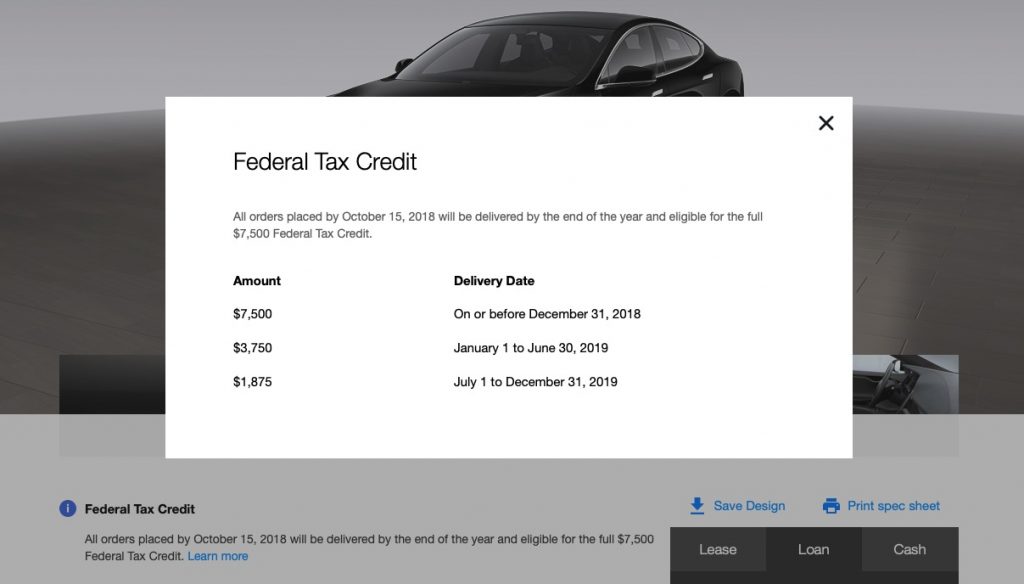Viewport: 1024px width, 584px height.
Task: Open the Print spec sheet link
Action: click(x=893, y=506)
